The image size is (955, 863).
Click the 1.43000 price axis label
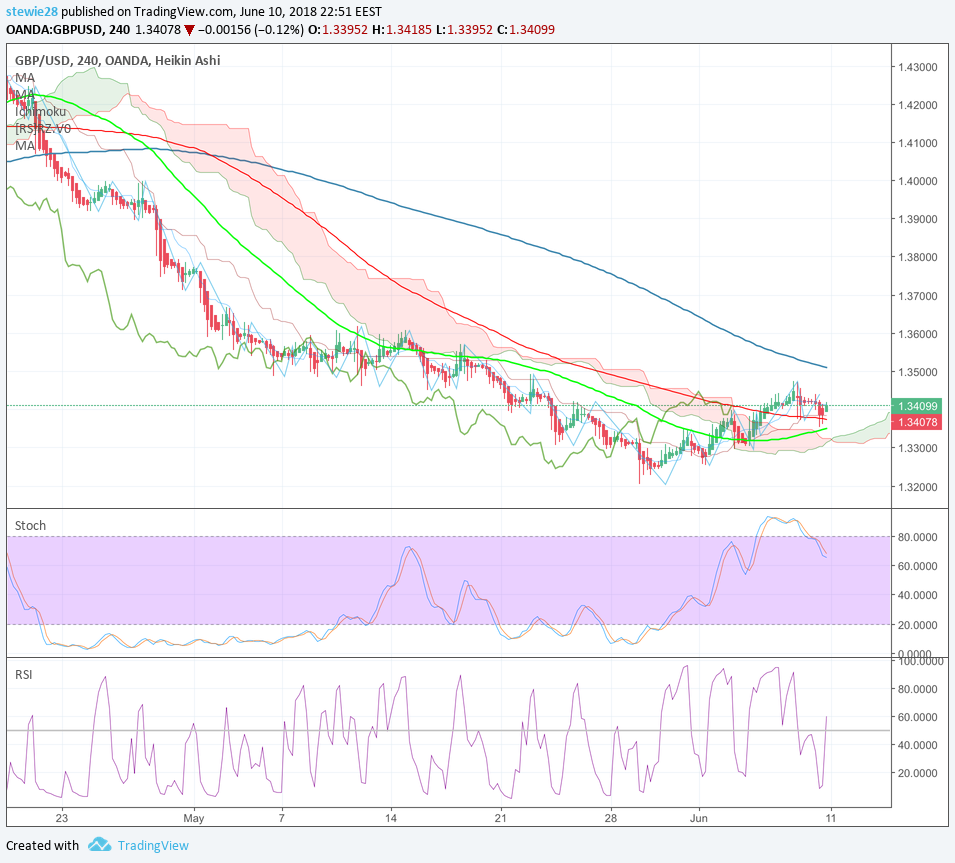click(918, 67)
